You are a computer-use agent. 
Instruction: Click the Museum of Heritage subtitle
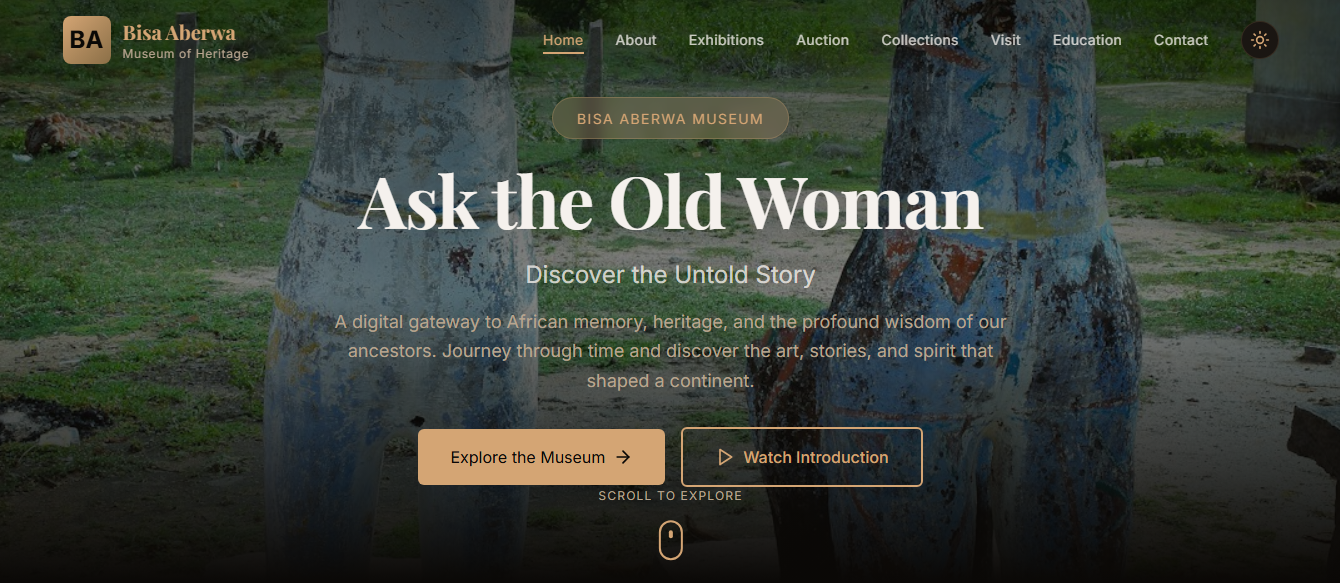pos(186,54)
